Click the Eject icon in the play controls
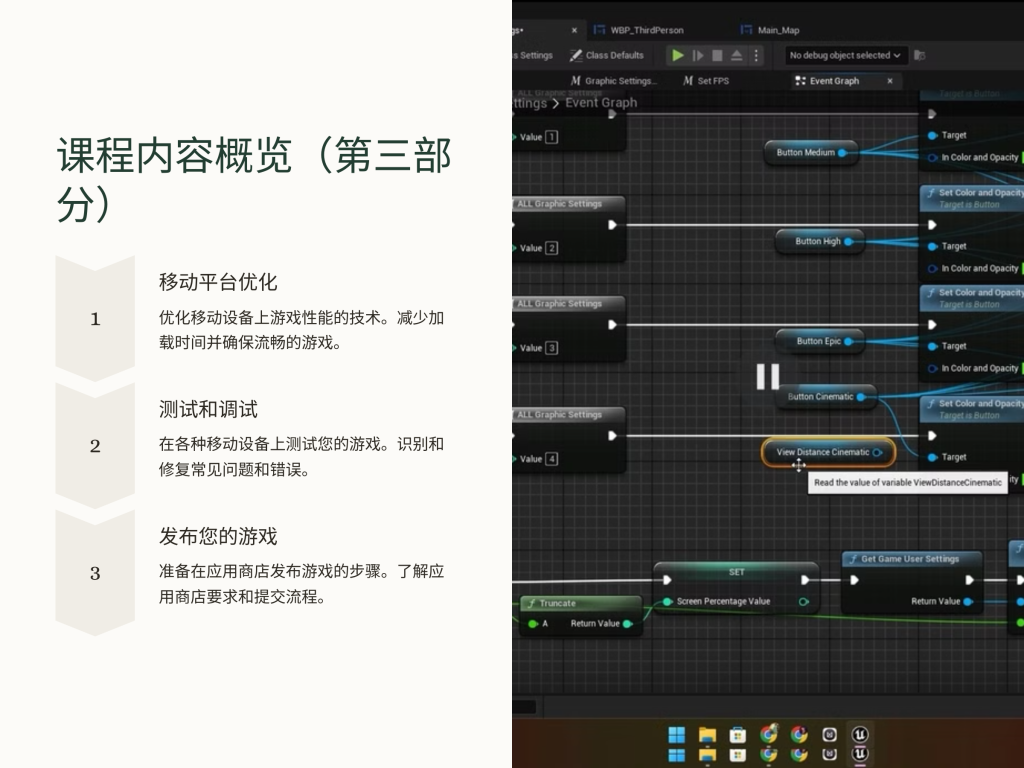The height and width of the screenshot is (768, 1024). 737,56
